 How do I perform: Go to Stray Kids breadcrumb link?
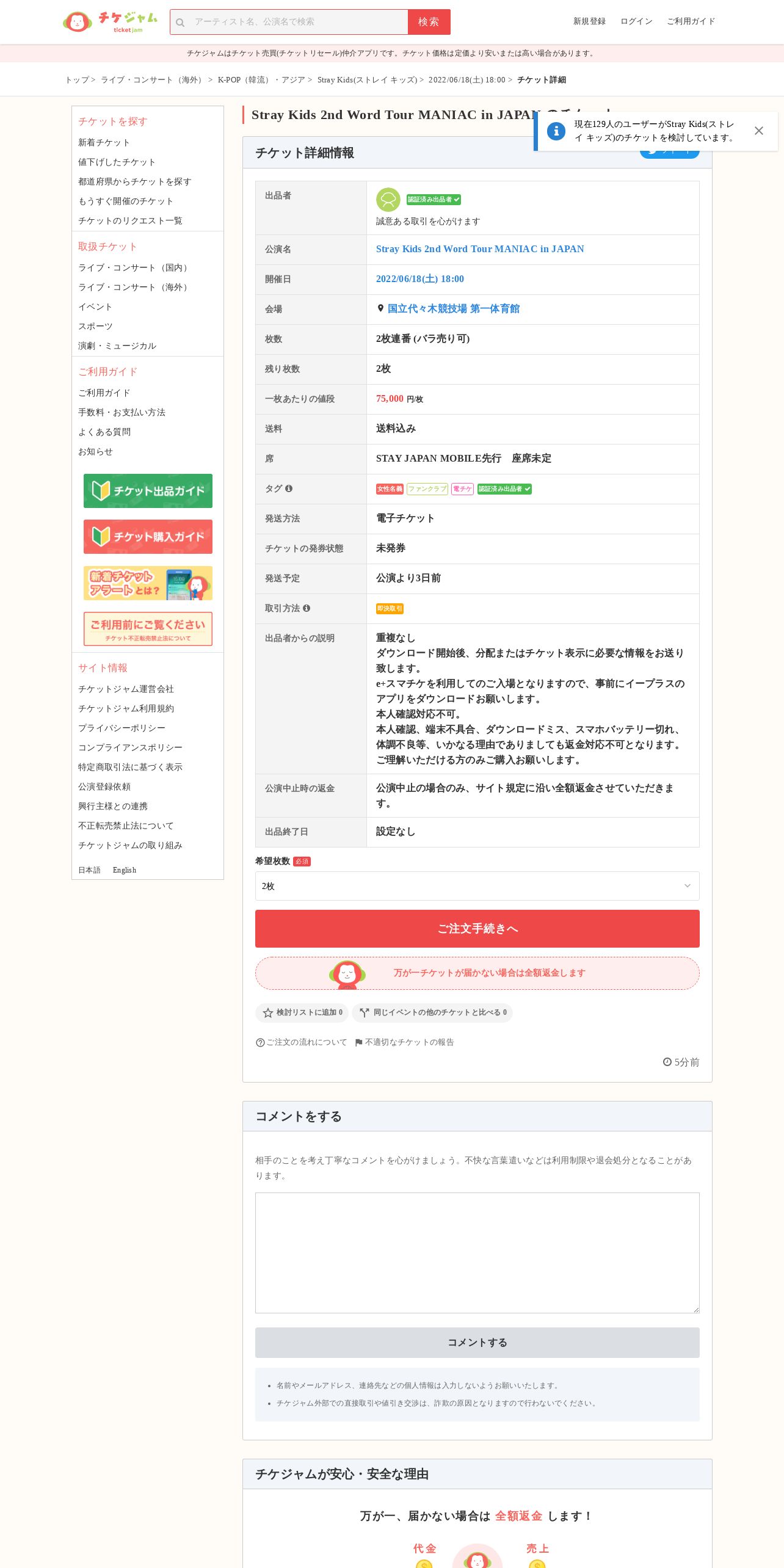click(368, 80)
